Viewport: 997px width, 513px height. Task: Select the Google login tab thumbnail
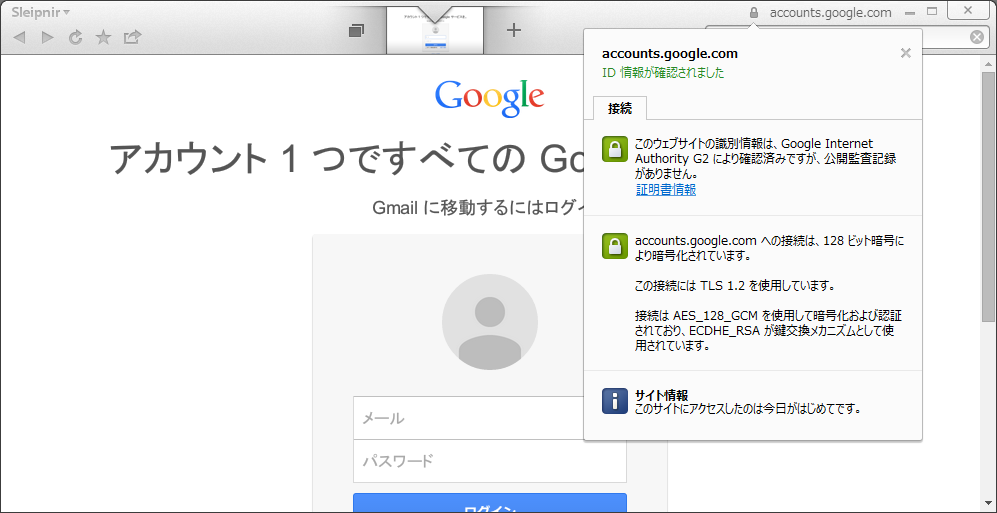(435, 30)
